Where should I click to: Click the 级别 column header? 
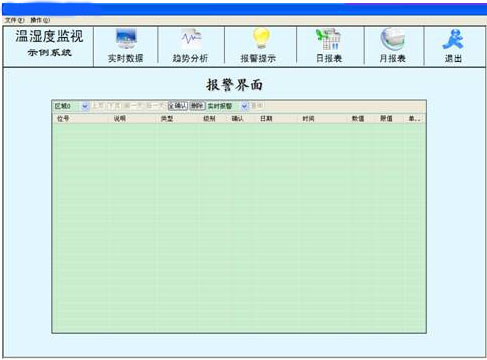209,119
